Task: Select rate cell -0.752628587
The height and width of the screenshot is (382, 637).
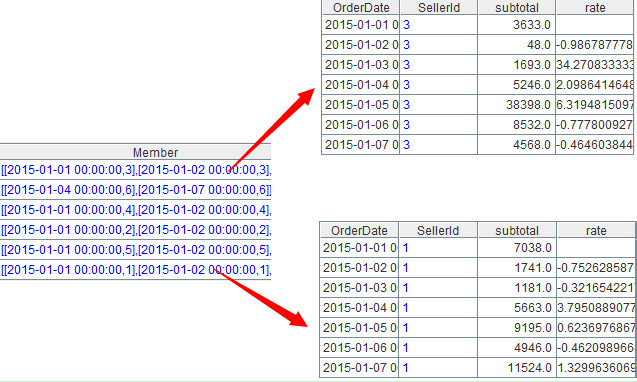Action: [x=596, y=268]
